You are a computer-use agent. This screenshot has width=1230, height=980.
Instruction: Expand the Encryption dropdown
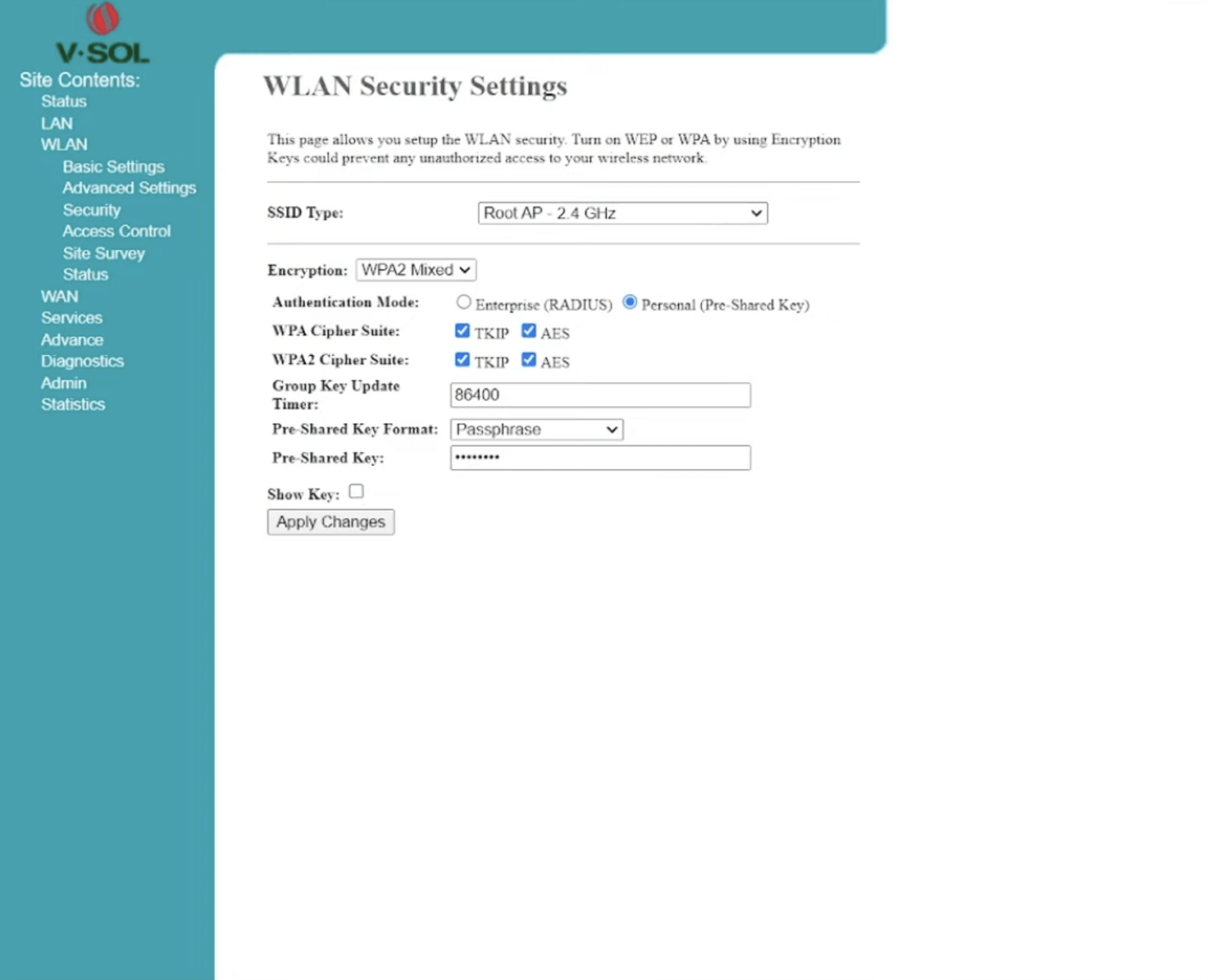pos(416,270)
